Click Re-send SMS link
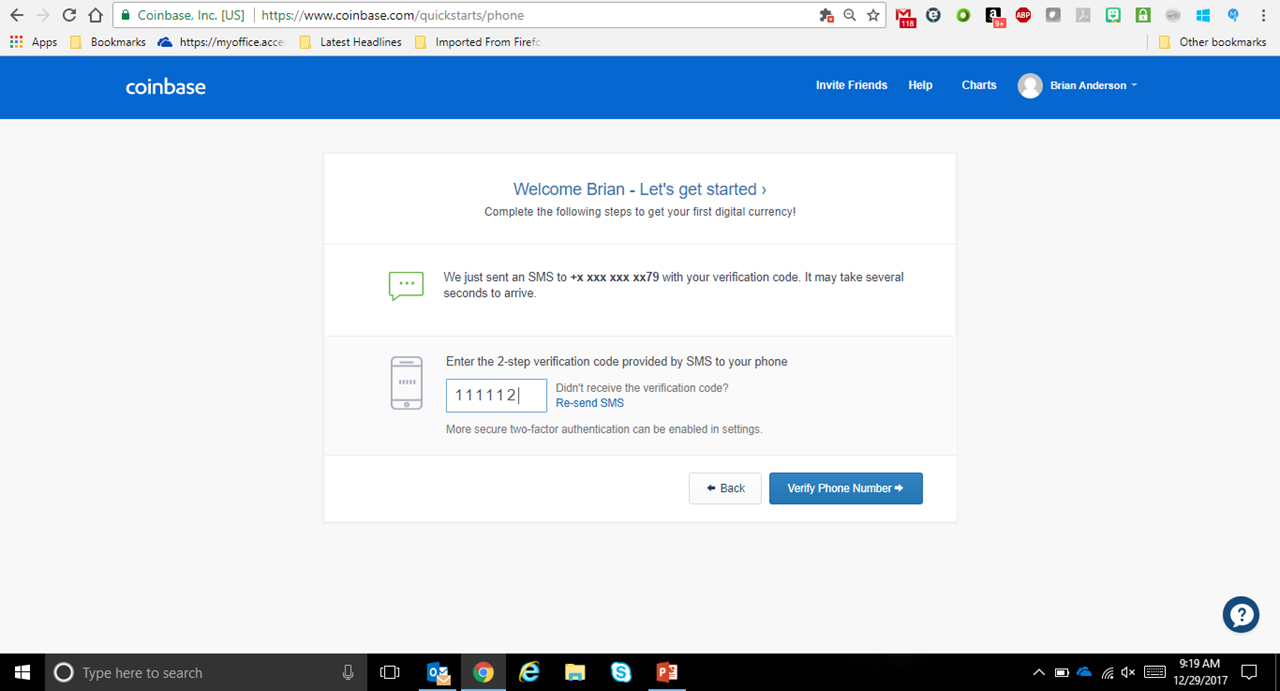Image resolution: width=1280 pixels, height=691 pixels. (590, 403)
